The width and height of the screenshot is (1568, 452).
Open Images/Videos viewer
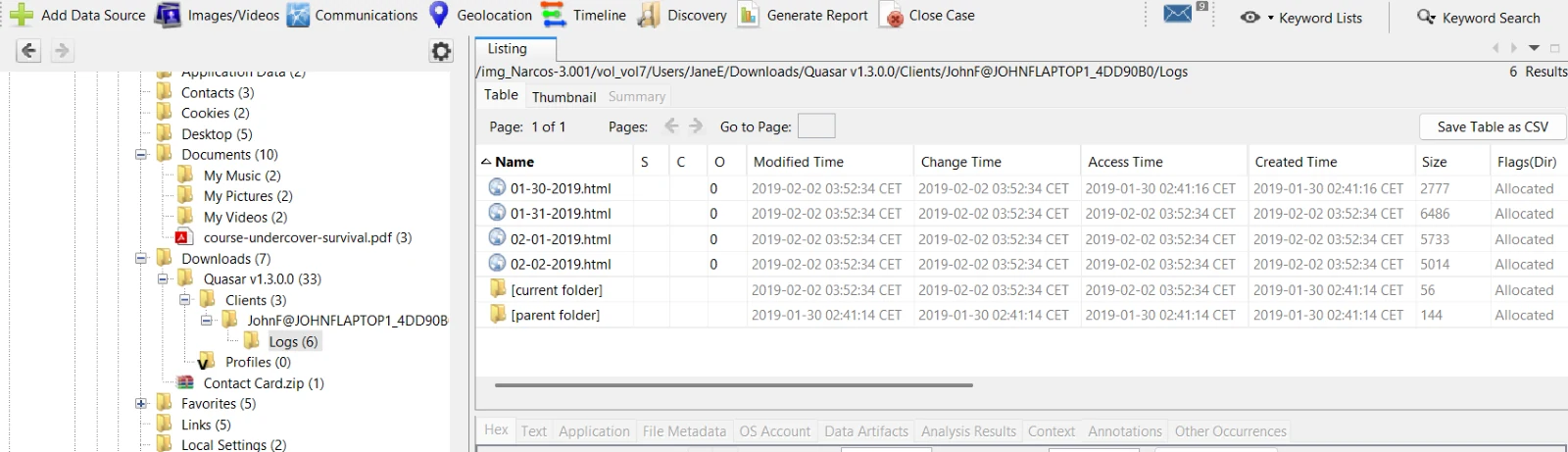[x=217, y=15]
